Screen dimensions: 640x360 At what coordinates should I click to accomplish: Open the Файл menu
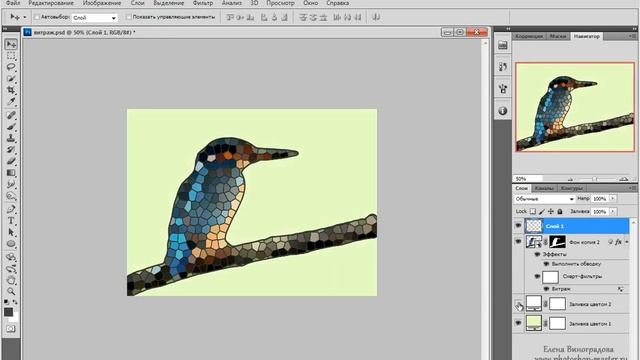coord(13,3)
